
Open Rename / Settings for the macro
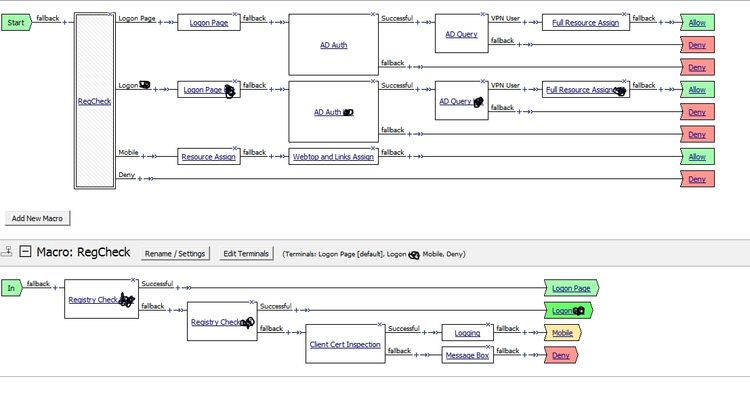click(x=175, y=253)
